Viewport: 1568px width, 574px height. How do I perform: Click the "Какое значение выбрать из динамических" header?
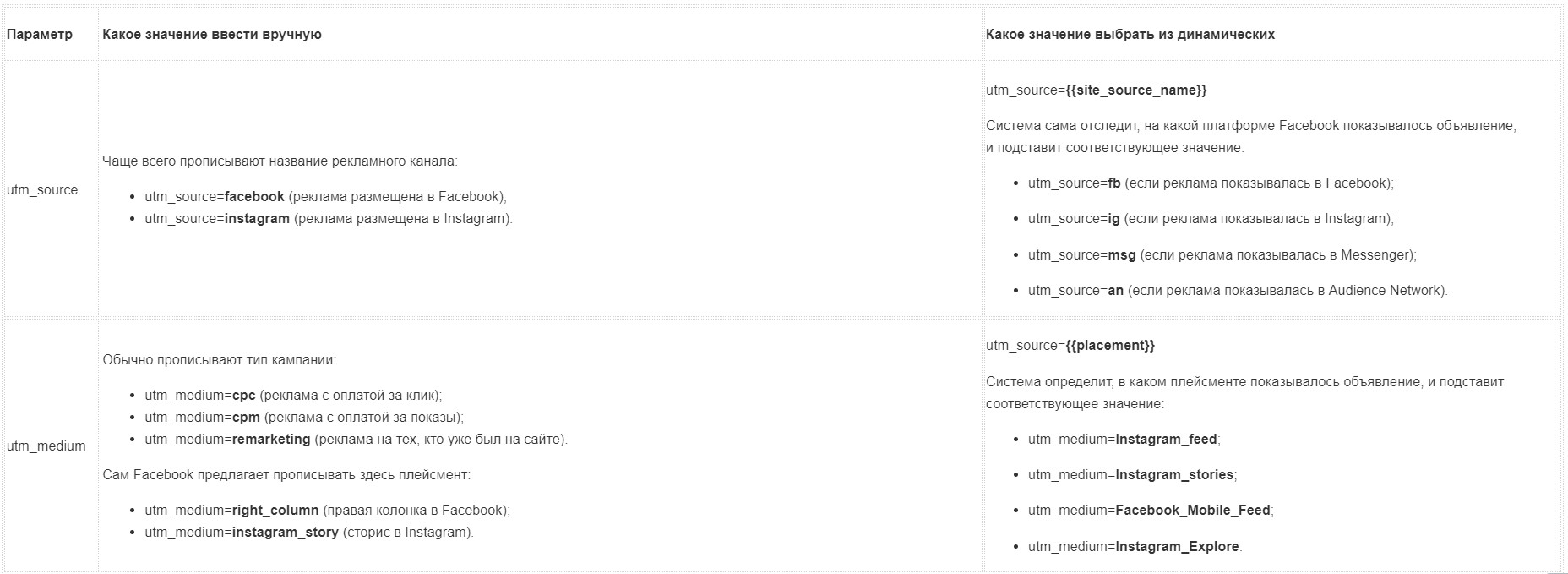(1130, 35)
